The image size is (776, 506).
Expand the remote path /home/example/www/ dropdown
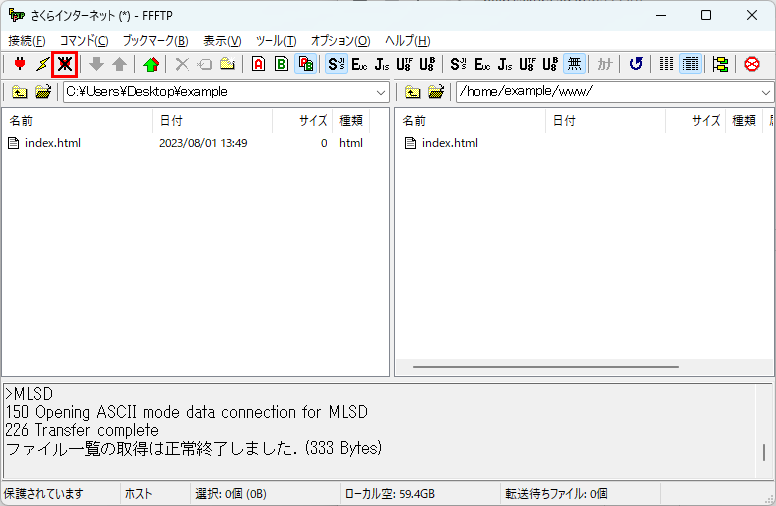pos(766,92)
